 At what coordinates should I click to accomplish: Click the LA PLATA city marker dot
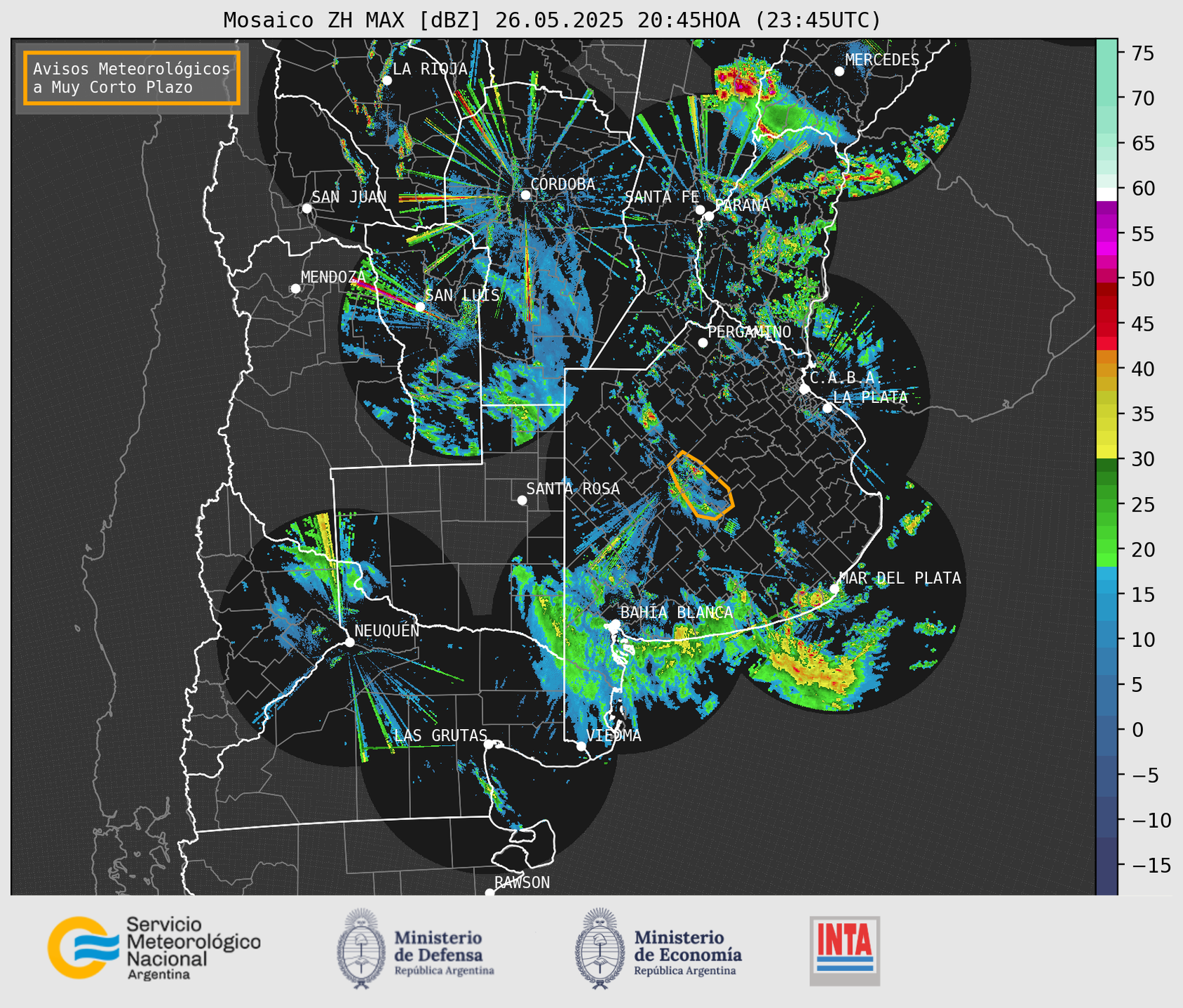[827, 408]
